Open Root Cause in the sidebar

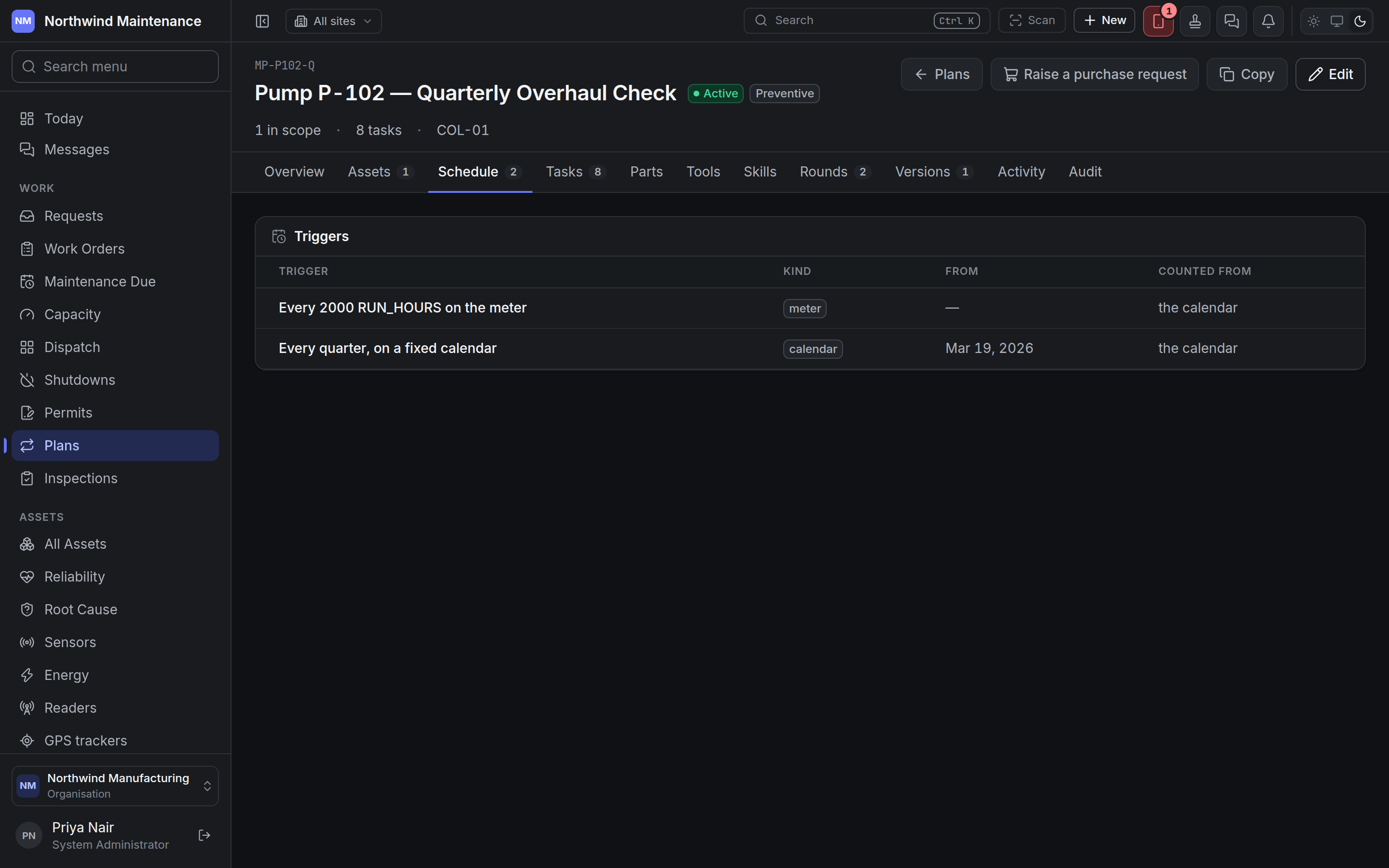click(115, 609)
